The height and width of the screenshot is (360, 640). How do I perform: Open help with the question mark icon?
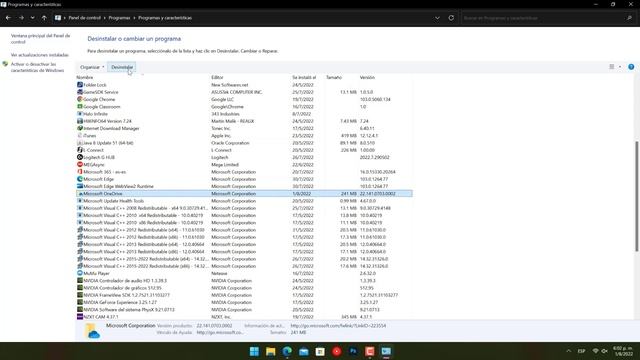631,67
